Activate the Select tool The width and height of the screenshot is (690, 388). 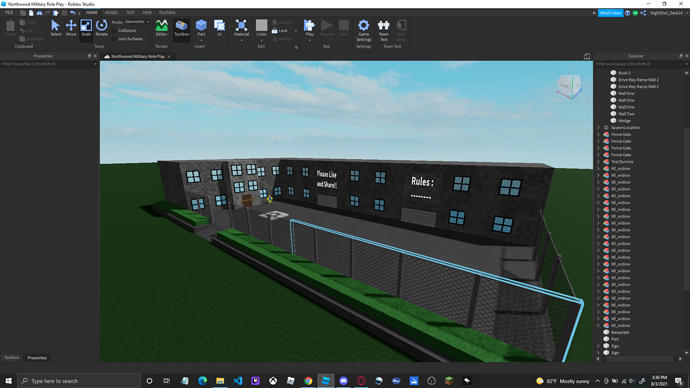tap(55, 28)
